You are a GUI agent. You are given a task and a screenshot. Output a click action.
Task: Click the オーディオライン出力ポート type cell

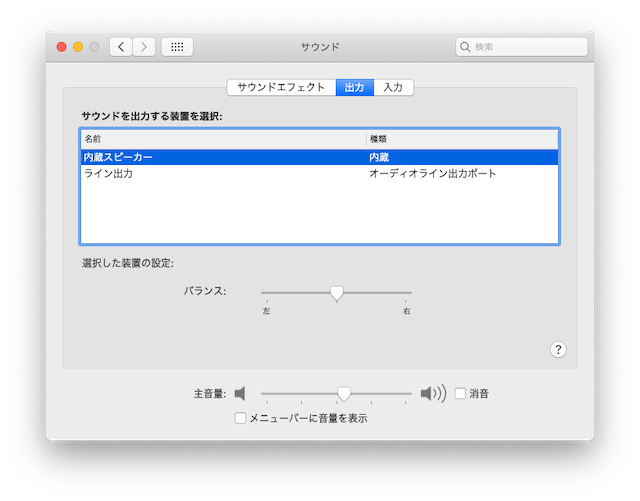(x=433, y=174)
